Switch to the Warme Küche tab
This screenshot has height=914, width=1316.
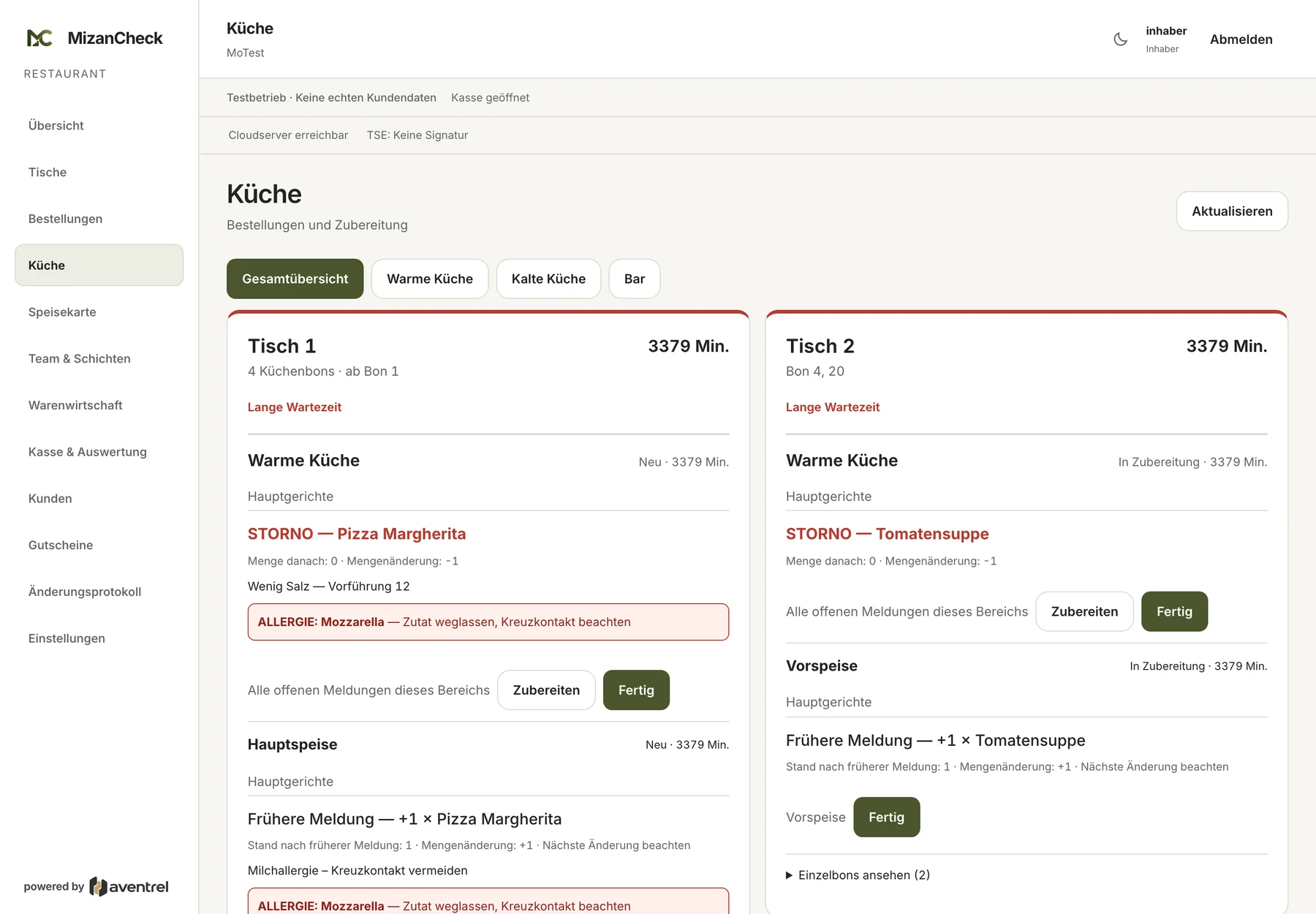tap(430, 279)
